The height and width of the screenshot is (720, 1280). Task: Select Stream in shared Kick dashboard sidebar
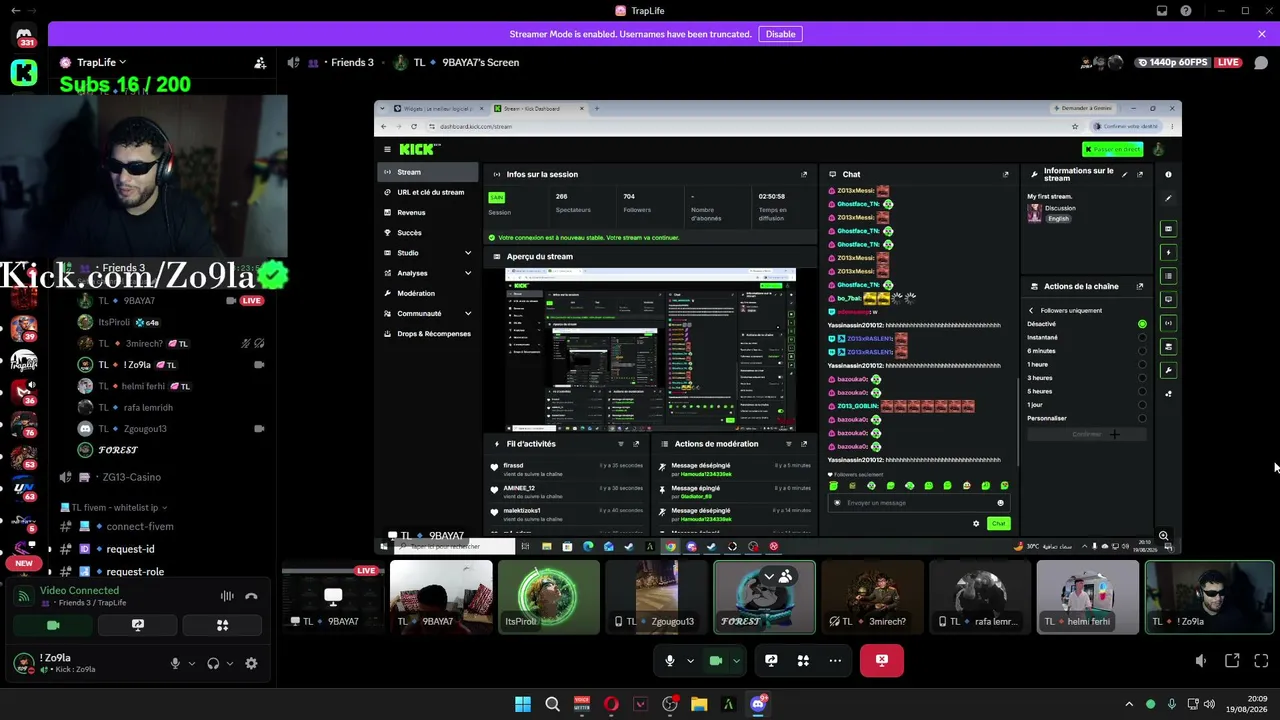pos(429,172)
